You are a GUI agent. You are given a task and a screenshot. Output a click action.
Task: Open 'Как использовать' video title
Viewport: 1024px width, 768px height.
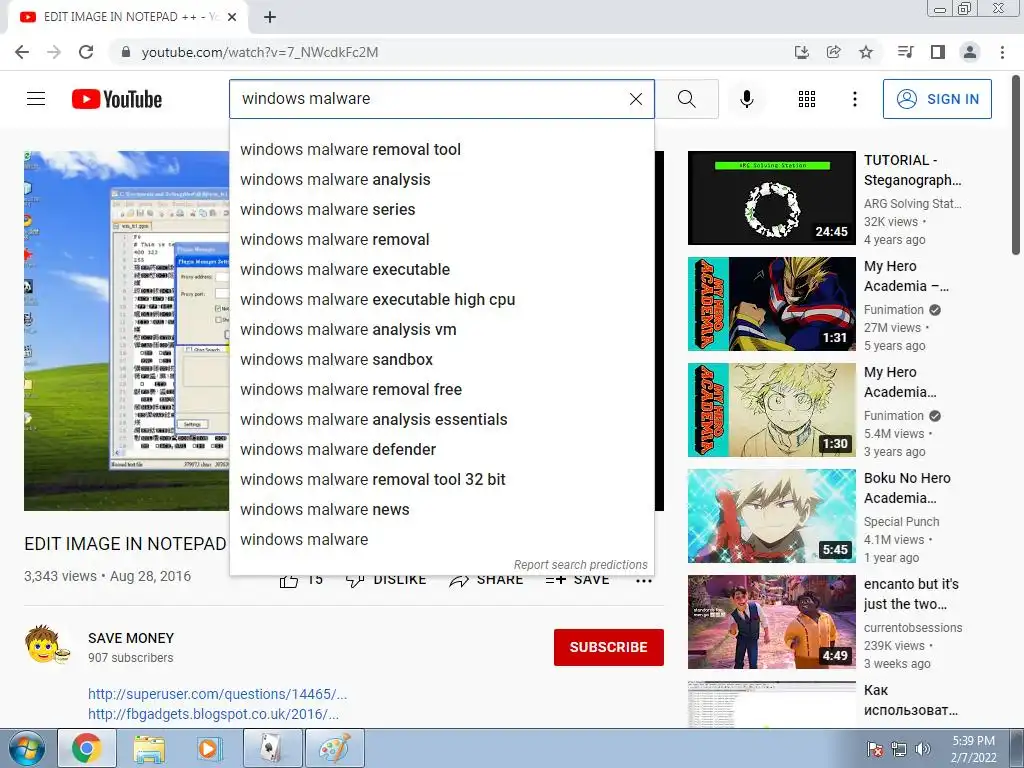(x=910, y=700)
